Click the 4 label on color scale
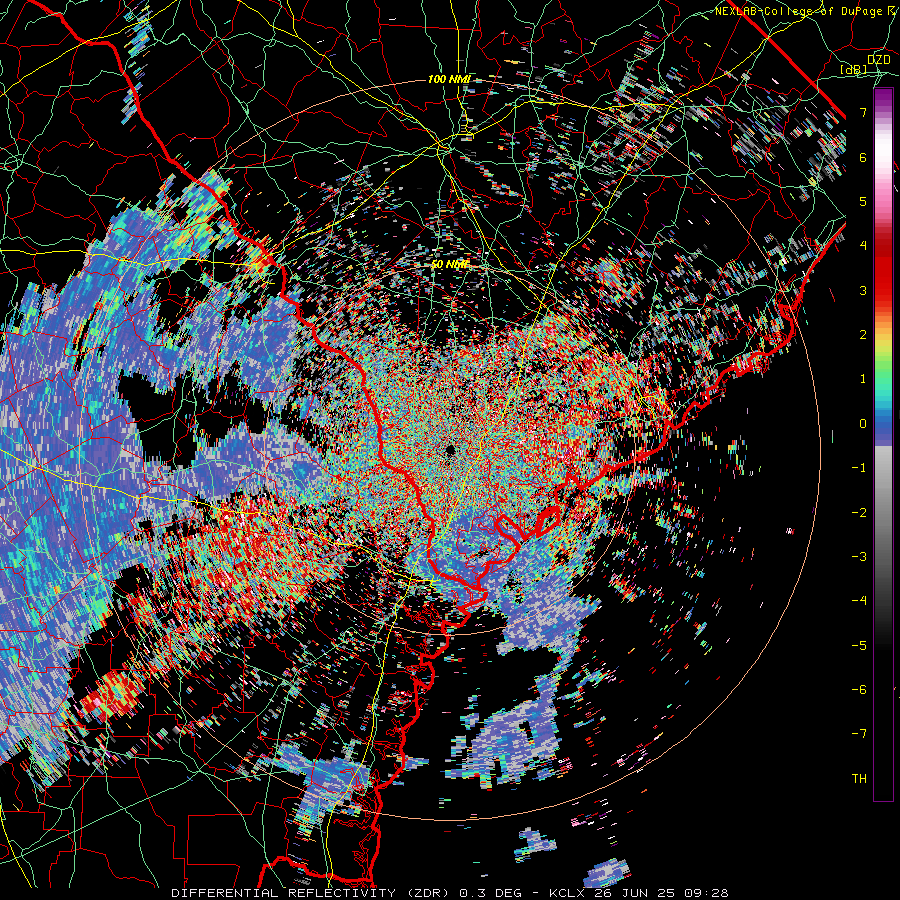Viewport: 900px width, 900px height. click(x=863, y=246)
